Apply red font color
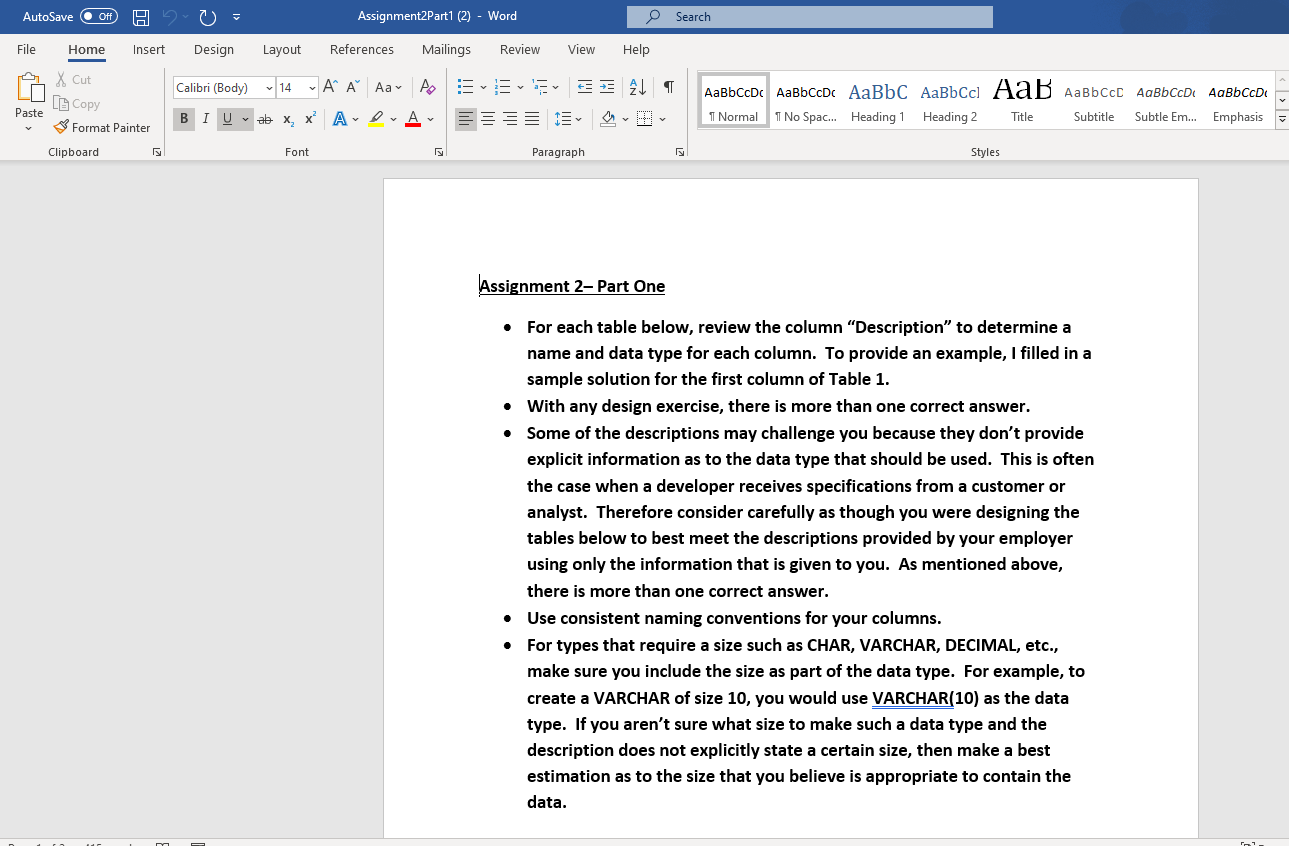The image size is (1289, 846). [413, 119]
